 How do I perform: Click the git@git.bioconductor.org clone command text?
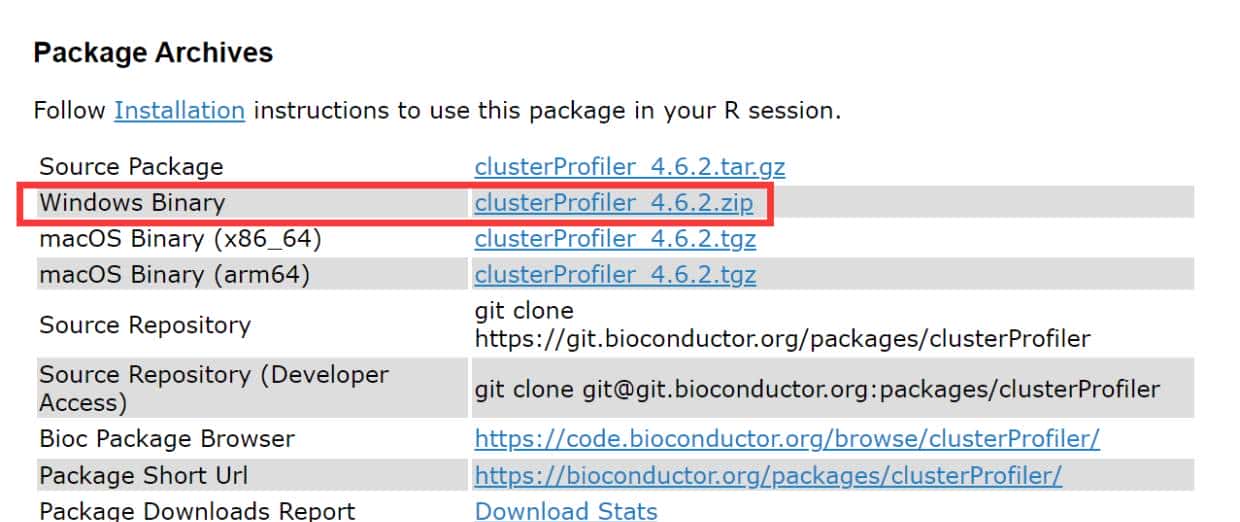(817, 388)
